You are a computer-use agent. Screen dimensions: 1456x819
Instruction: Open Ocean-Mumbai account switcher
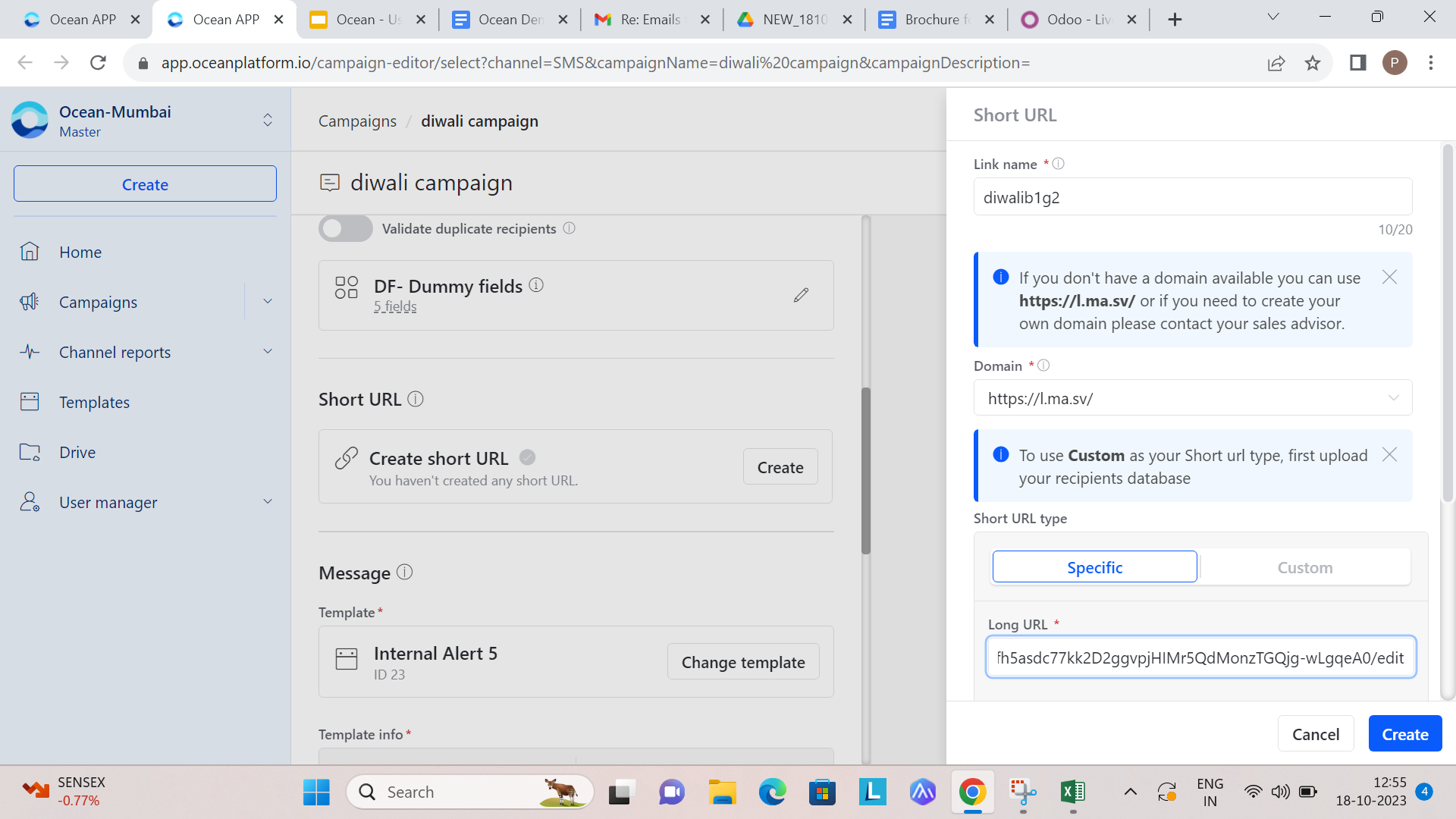[268, 120]
